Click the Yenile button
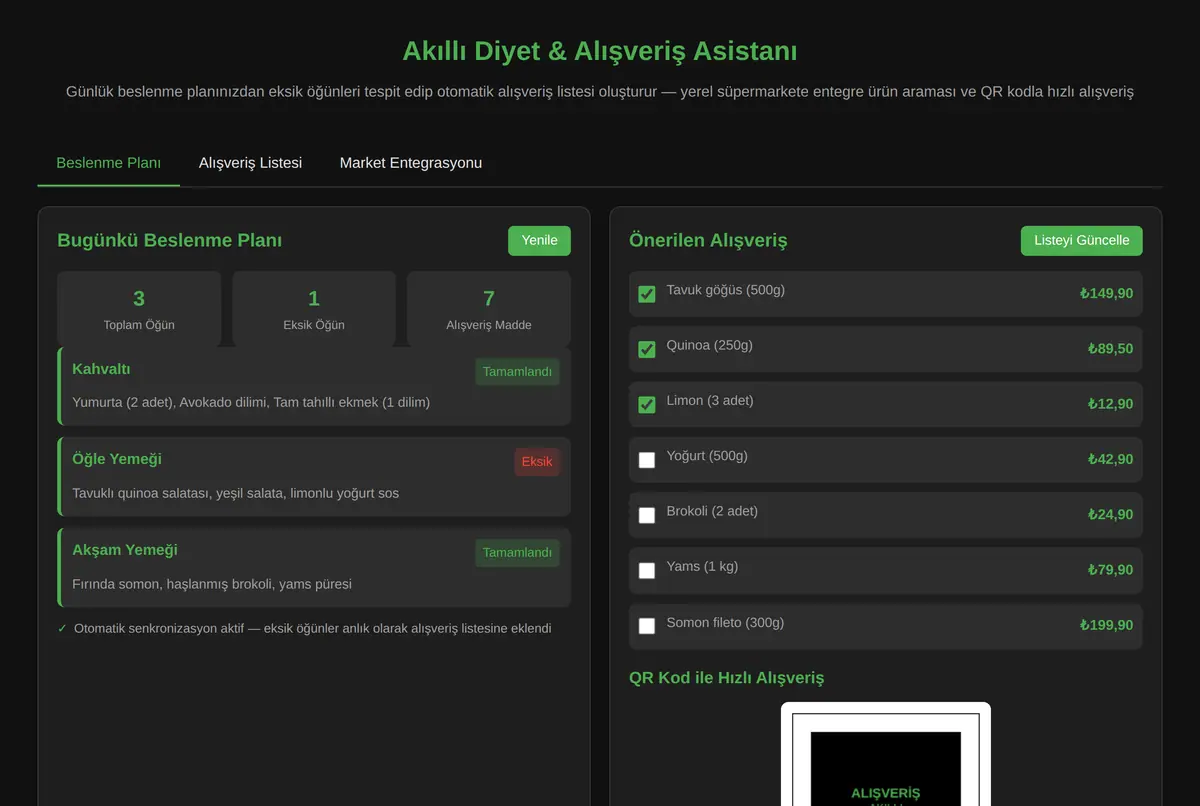 pyautogui.click(x=539, y=240)
